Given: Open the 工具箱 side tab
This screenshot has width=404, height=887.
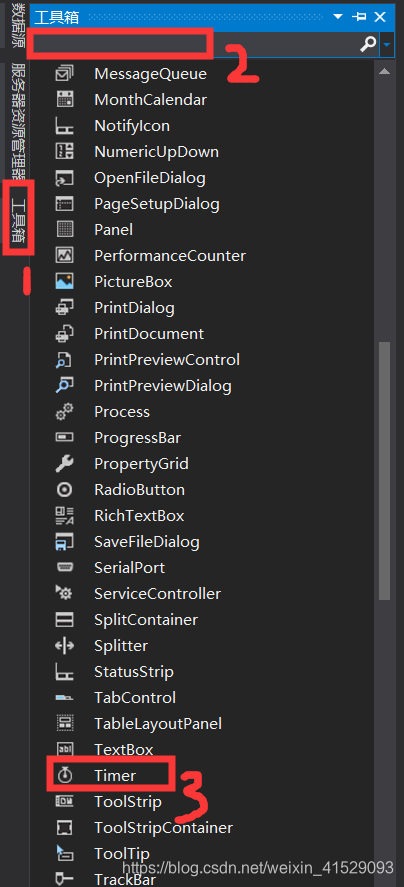Looking at the screenshot, I should pos(19,219).
